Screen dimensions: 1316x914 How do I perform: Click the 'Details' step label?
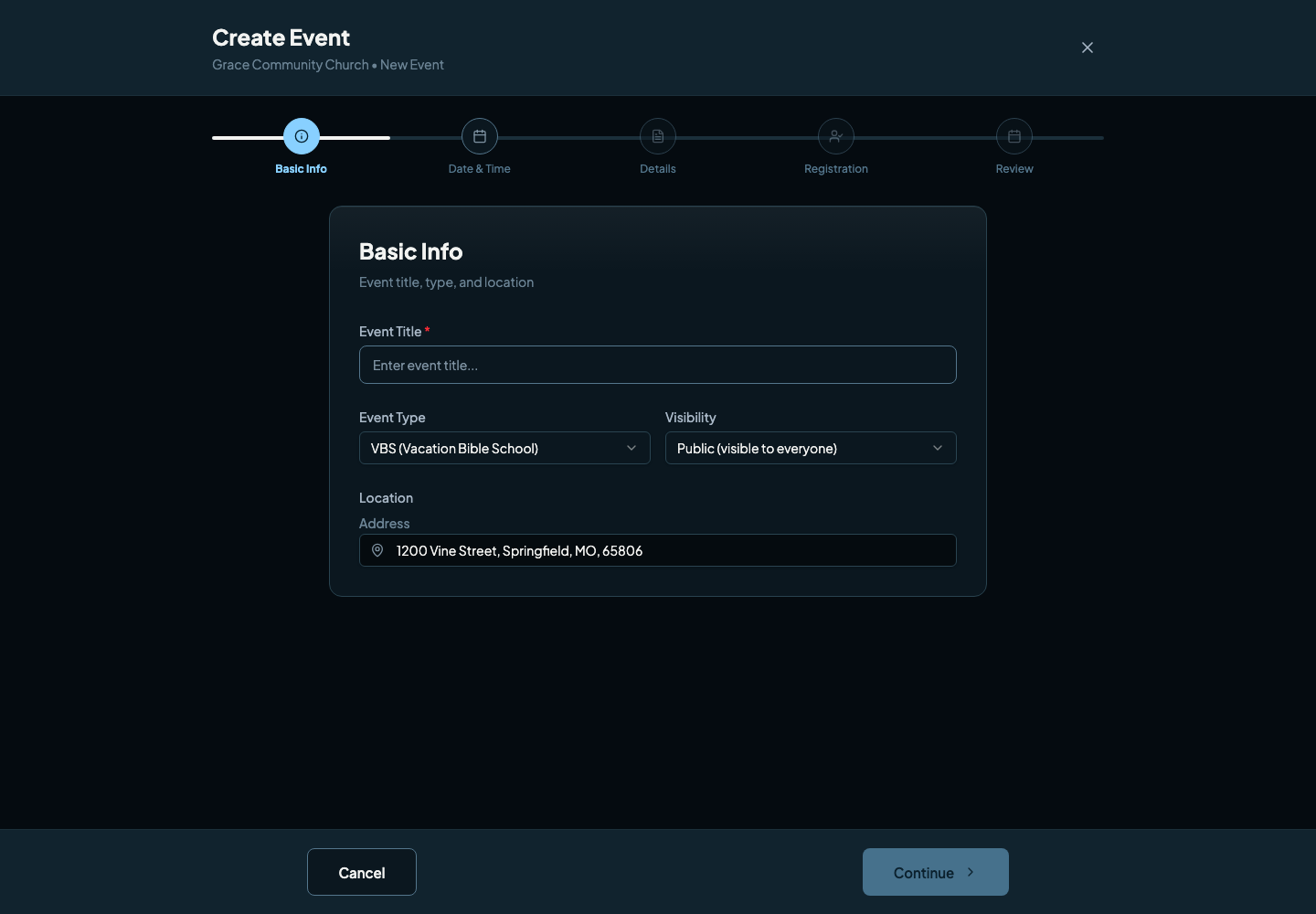click(658, 169)
